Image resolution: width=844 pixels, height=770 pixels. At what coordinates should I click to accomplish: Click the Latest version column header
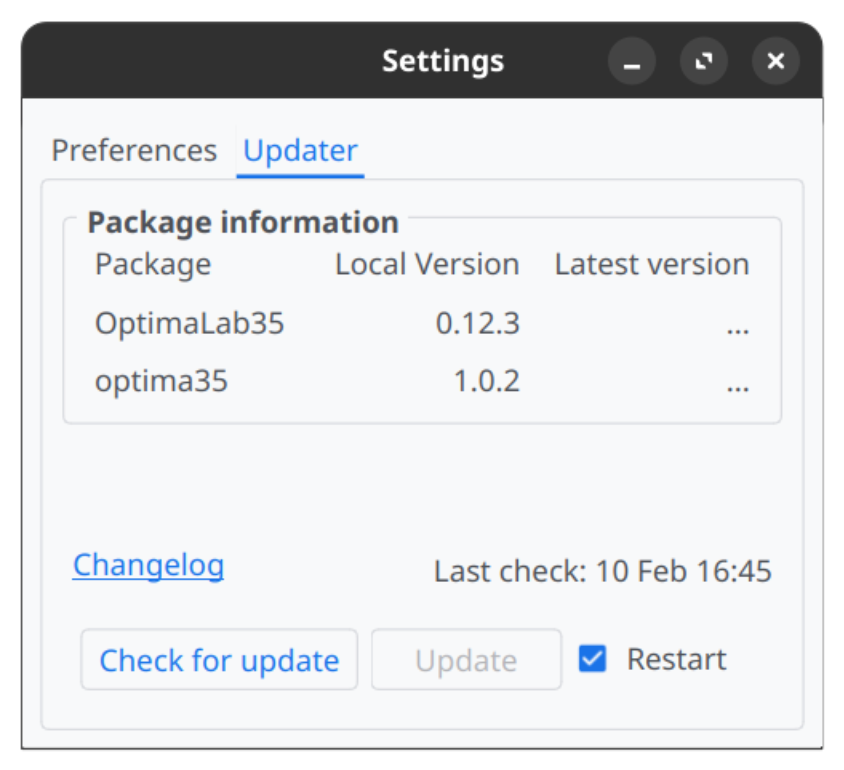651,265
